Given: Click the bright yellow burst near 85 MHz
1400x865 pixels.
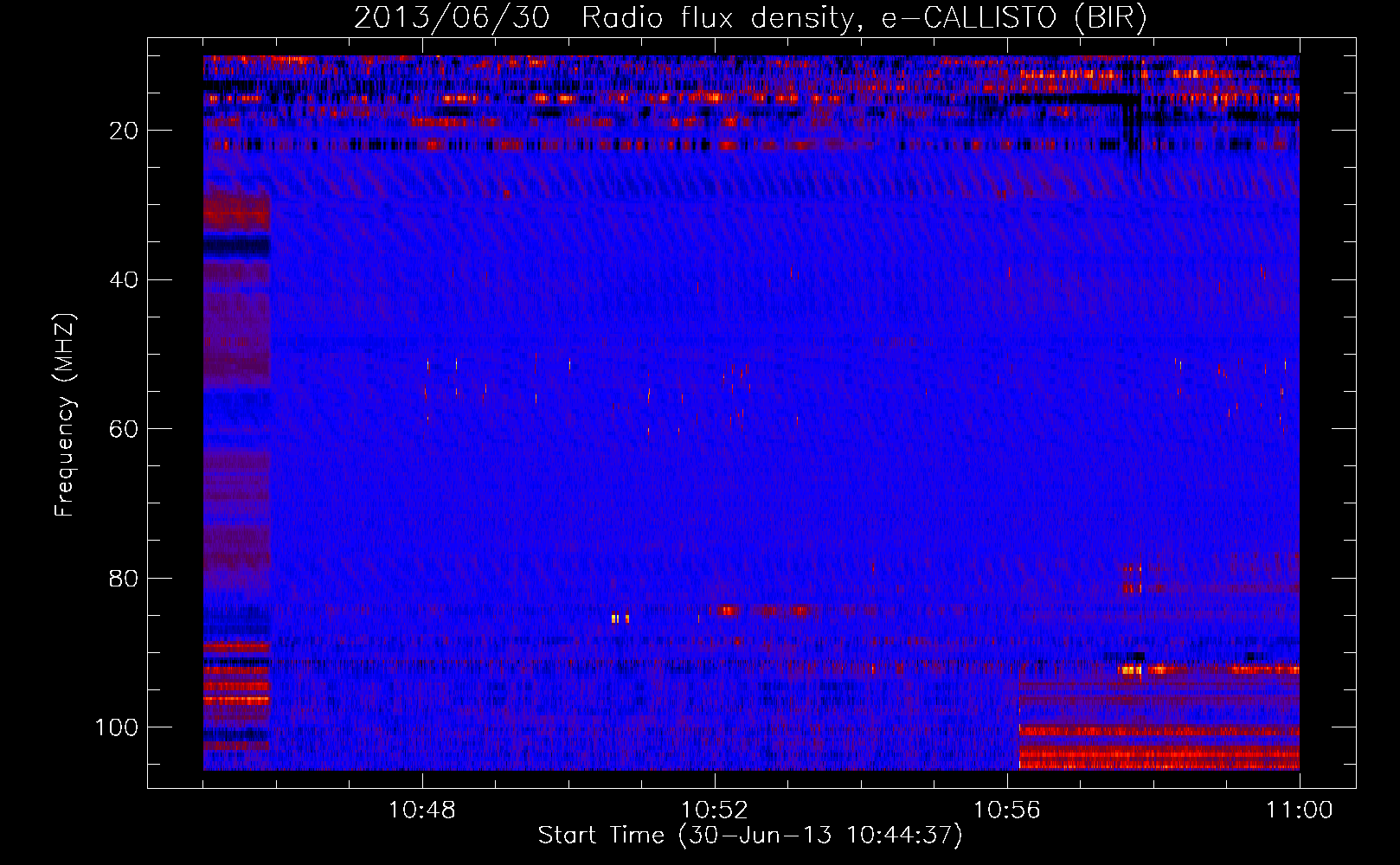Looking at the screenshot, I should click(x=620, y=618).
